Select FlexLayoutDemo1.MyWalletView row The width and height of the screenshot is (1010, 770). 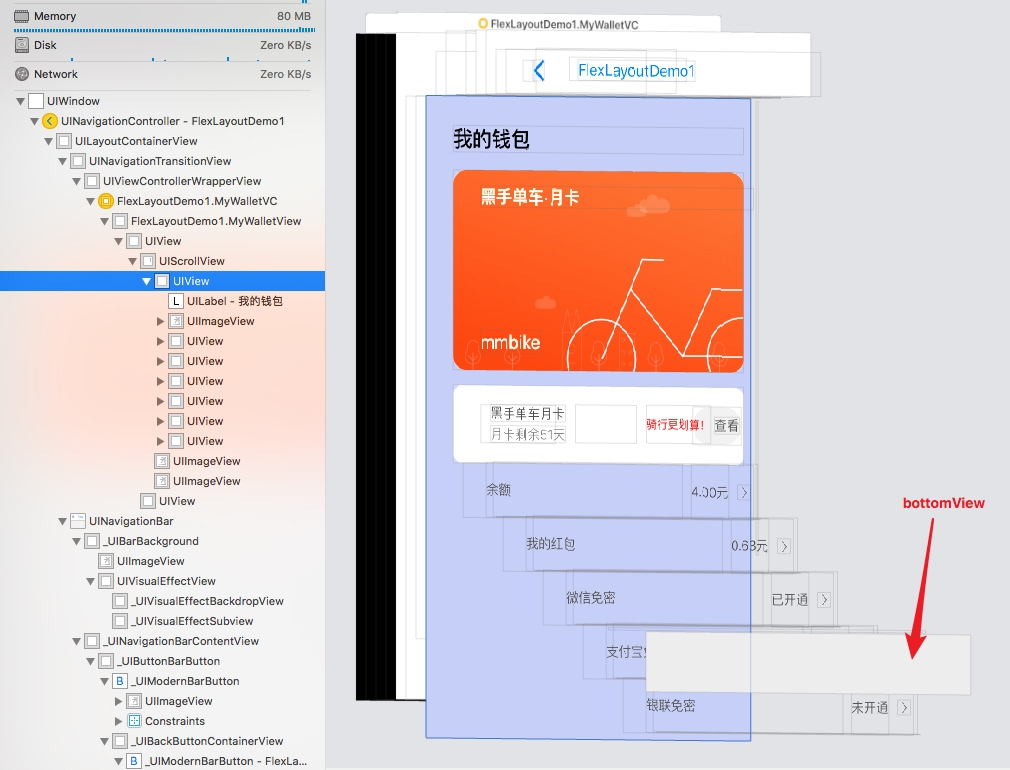coord(162,221)
